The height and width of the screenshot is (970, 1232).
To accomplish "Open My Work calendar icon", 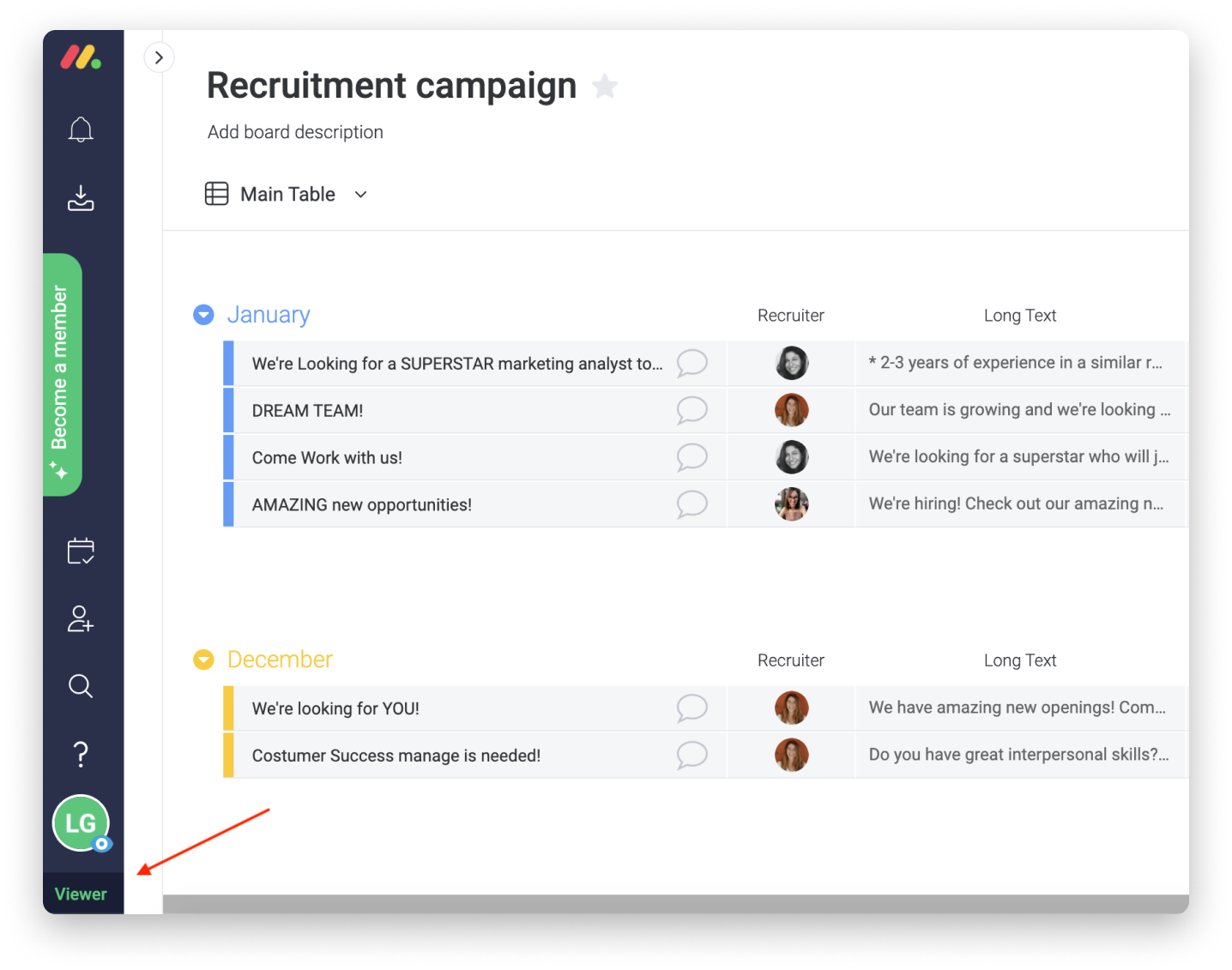I will coord(81,551).
